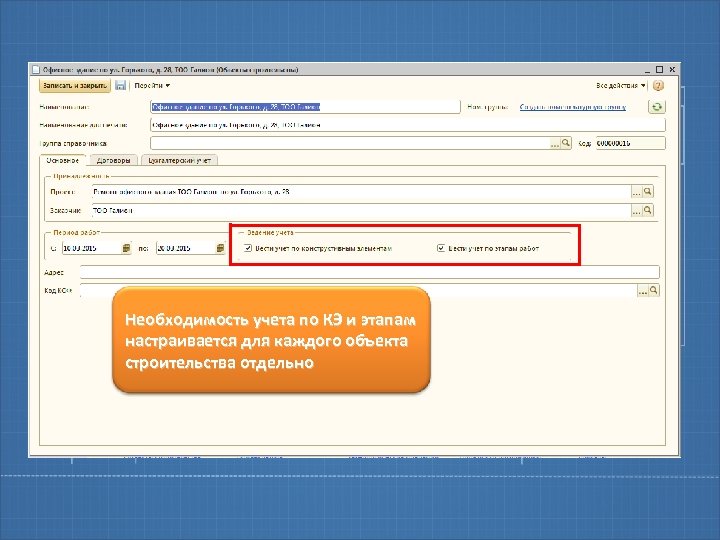Image resolution: width=720 pixels, height=540 pixels.
Task: Toggle Вести учет по конструктивным элементам checkbox
Action: click(248, 248)
